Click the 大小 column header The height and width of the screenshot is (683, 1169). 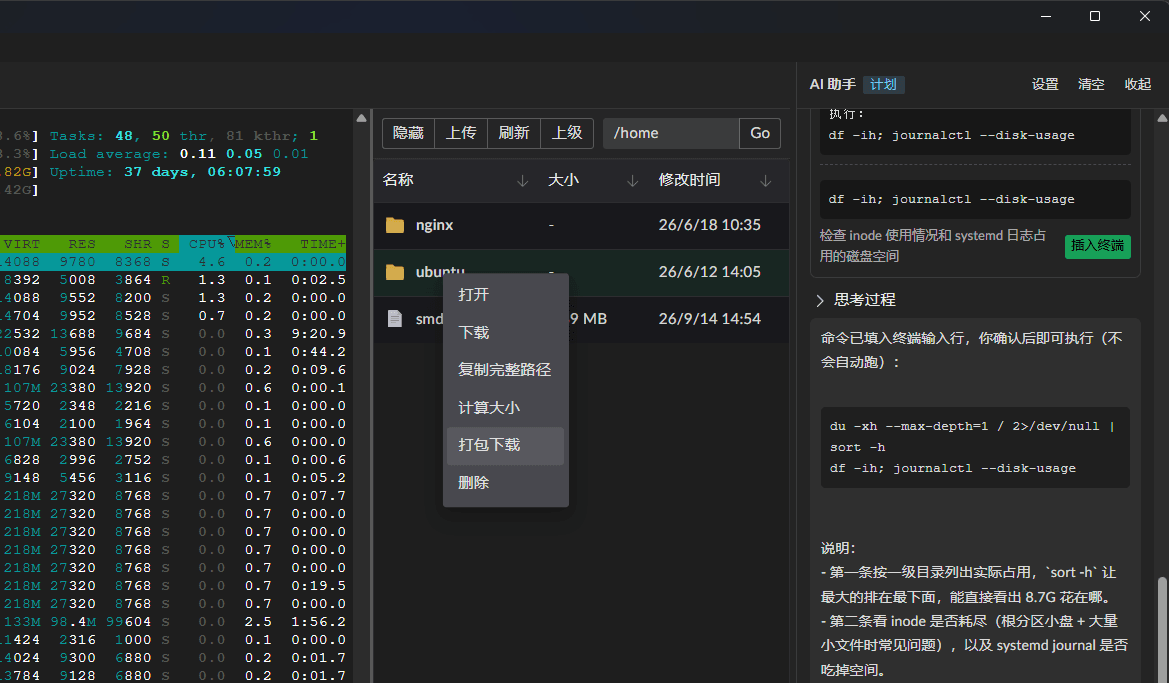point(564,180)
